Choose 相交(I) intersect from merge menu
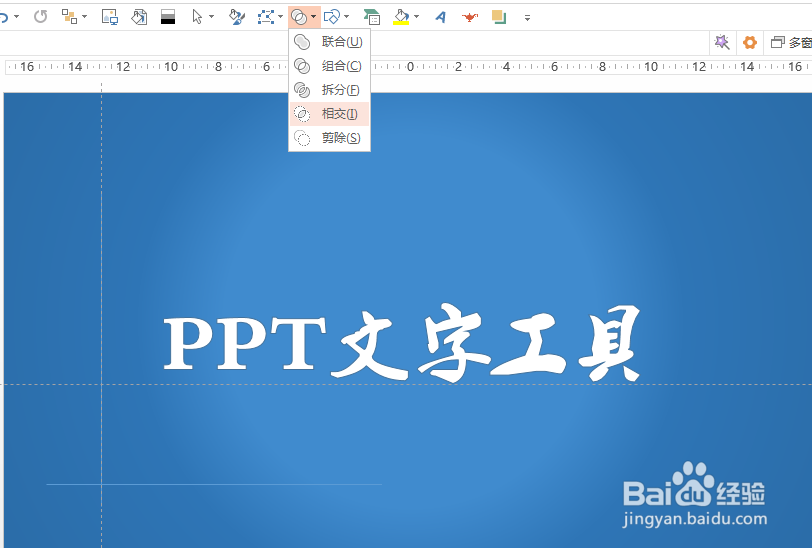The width and height of the screenshot is (812, 548). [x=329, y=114]
